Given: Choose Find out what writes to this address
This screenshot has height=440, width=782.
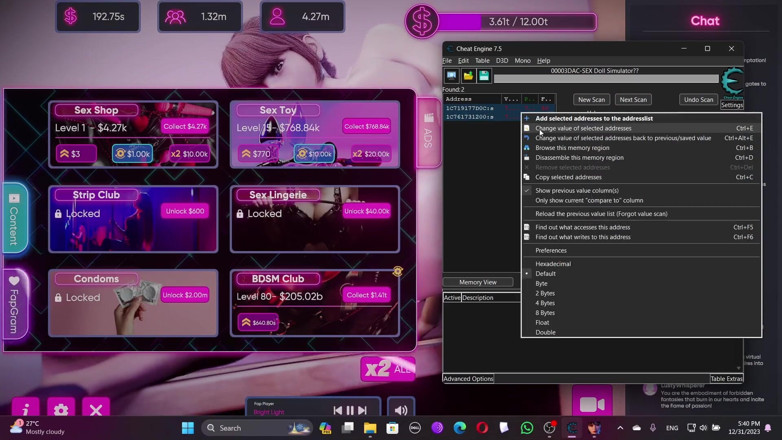Looking at the screenshot, I should point(641,237).
